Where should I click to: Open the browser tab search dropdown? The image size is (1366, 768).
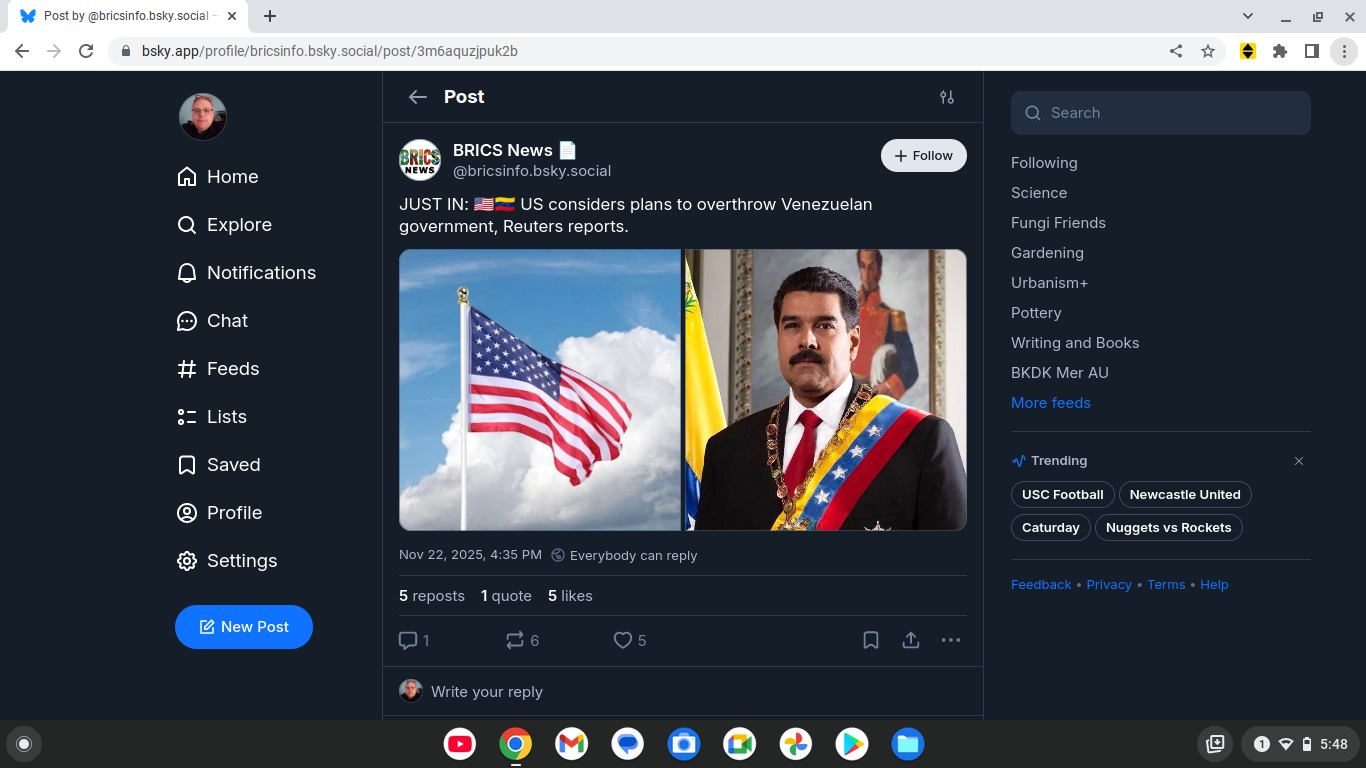tap(1248, 16)
